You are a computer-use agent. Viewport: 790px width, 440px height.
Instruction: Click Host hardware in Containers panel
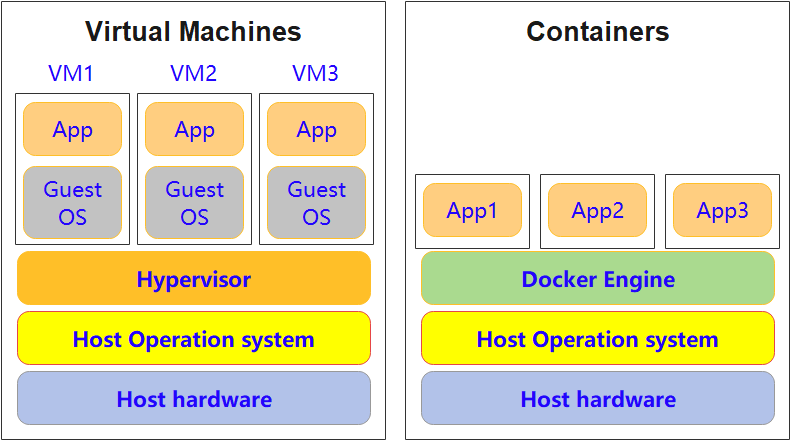(x=598, y=398)
